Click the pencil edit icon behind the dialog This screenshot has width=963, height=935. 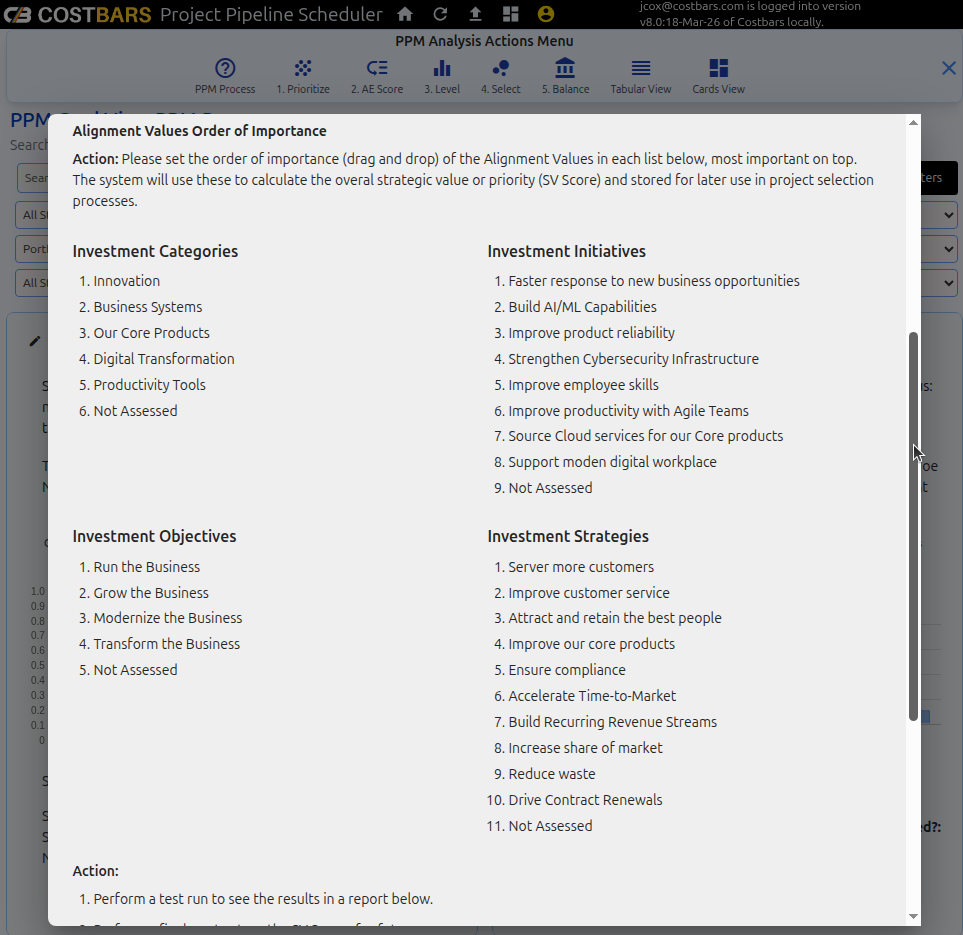pyautogui.click(x=35, y=341)
